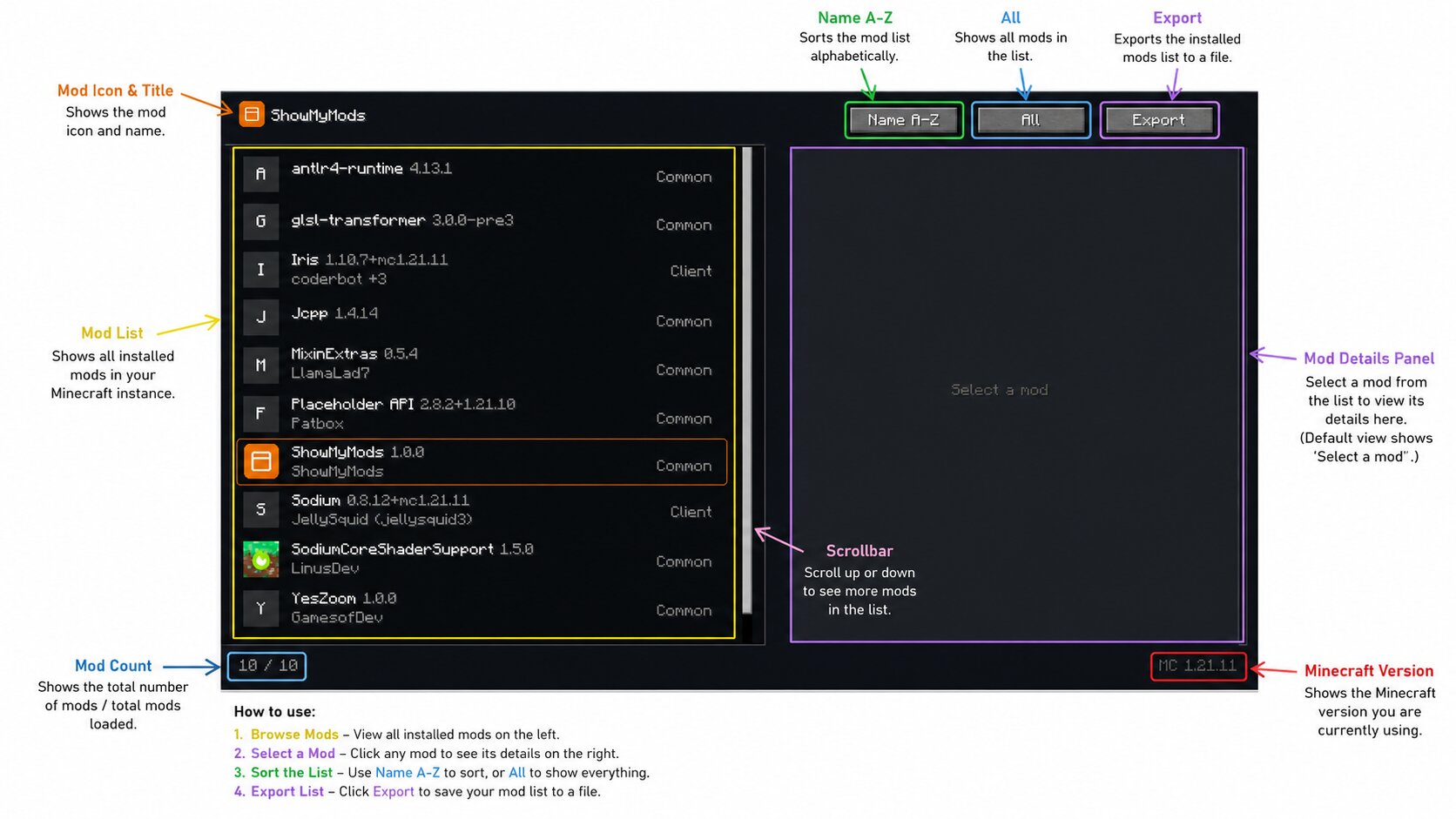
Task: Click the 'Select a mod' placeholder text
Action: pos(999,390)
